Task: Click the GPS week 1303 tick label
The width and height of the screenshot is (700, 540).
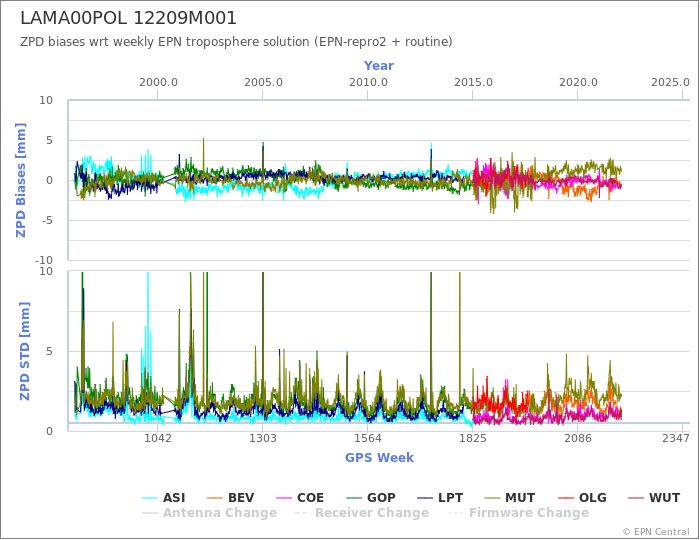Action: (262, 438)
